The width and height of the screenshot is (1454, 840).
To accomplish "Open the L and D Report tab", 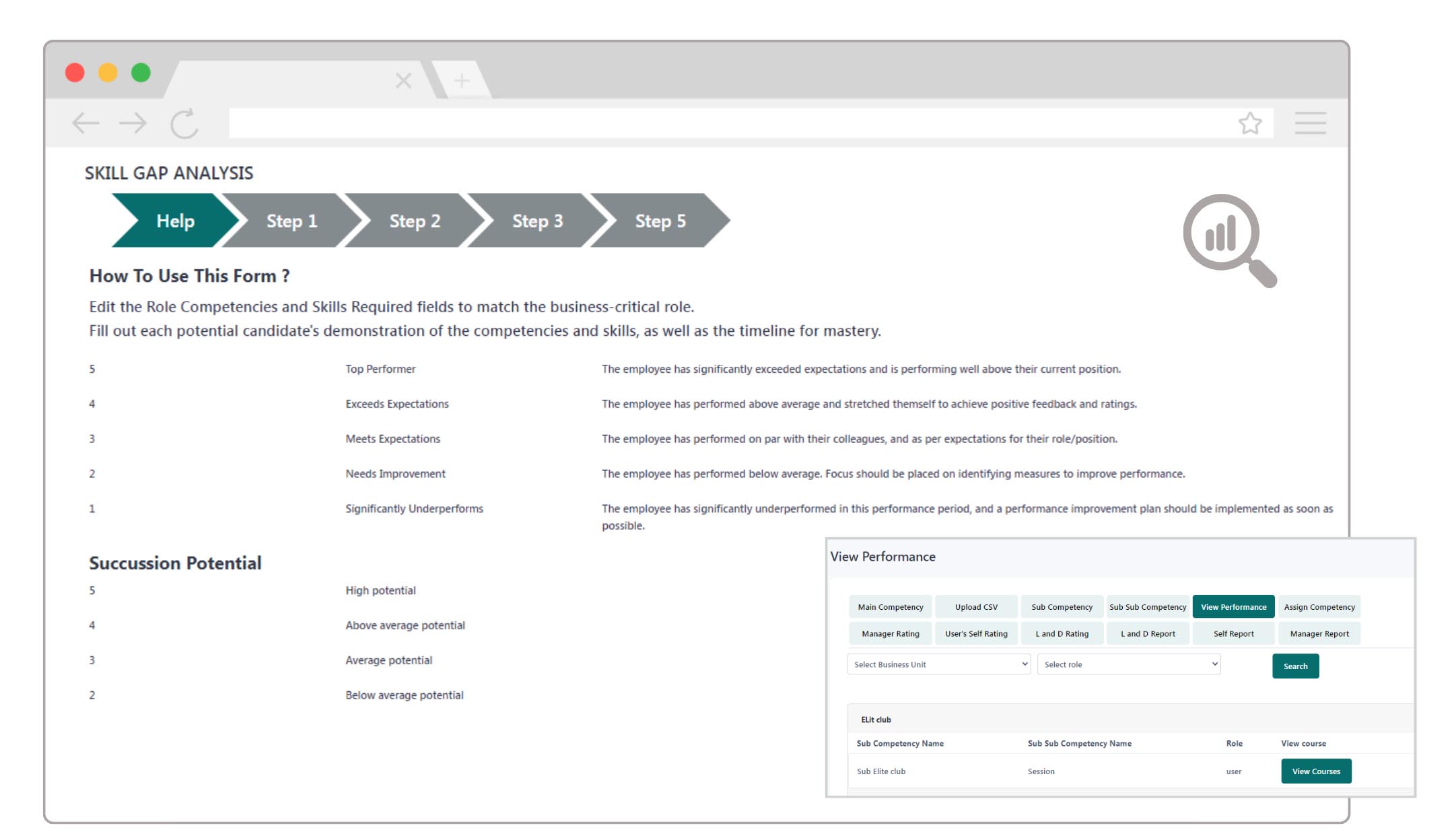I will 1148,633.
